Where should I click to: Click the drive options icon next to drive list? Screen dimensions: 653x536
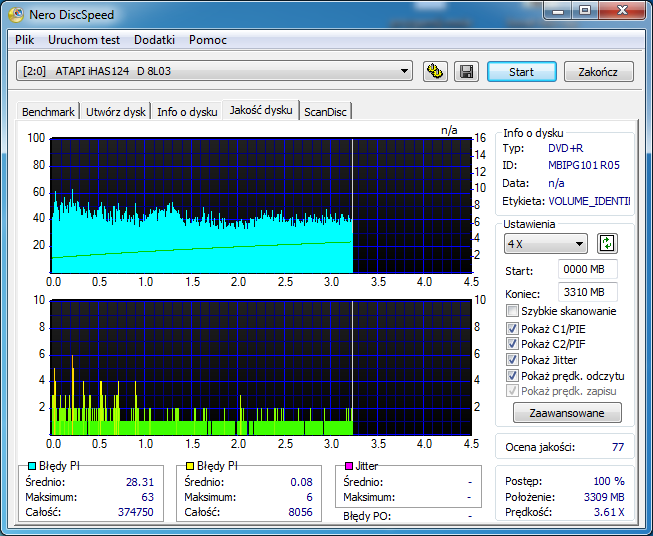[x=435, y=72]
